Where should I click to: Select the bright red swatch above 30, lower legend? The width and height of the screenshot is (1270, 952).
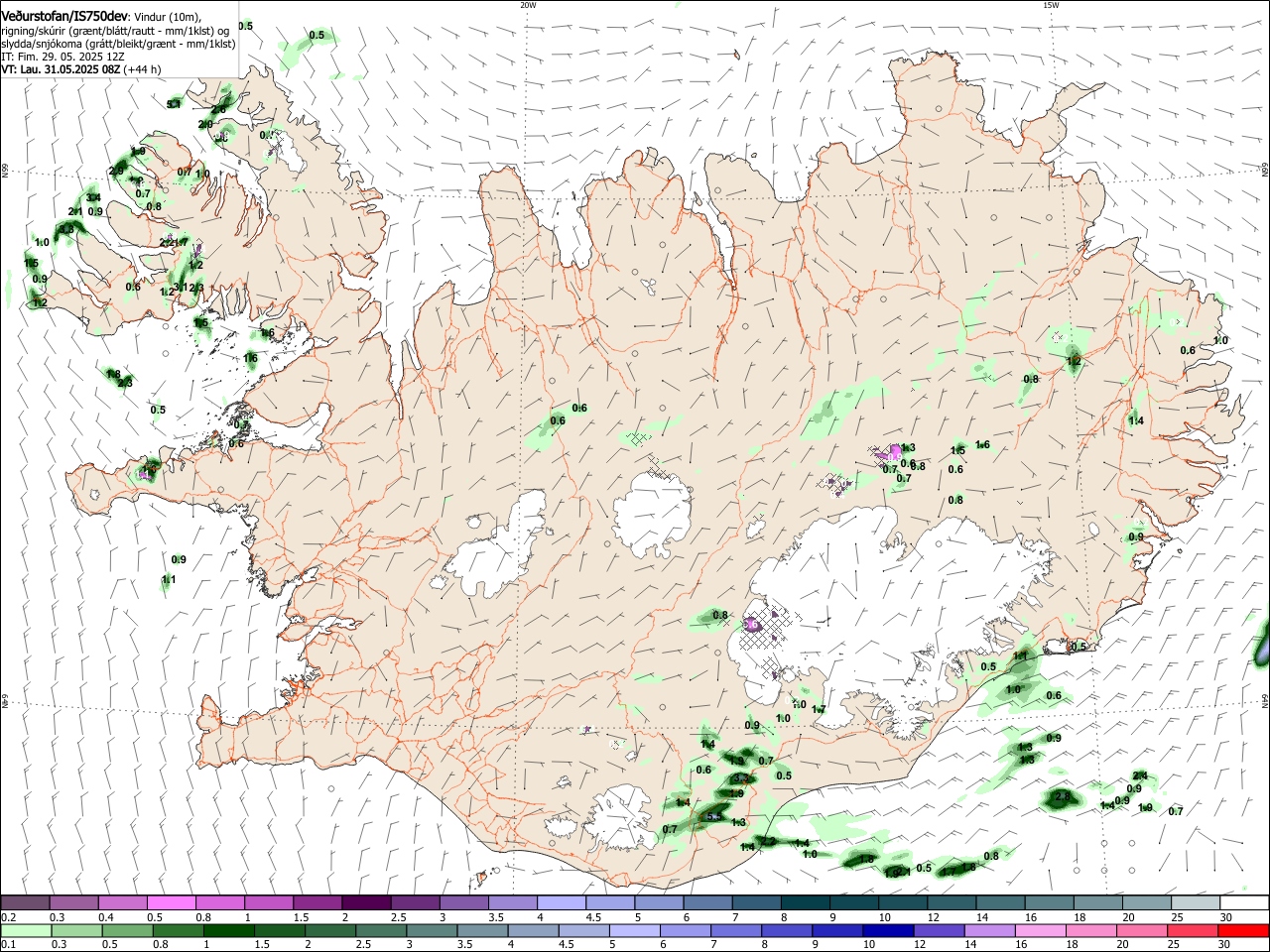pos(1242,930)
